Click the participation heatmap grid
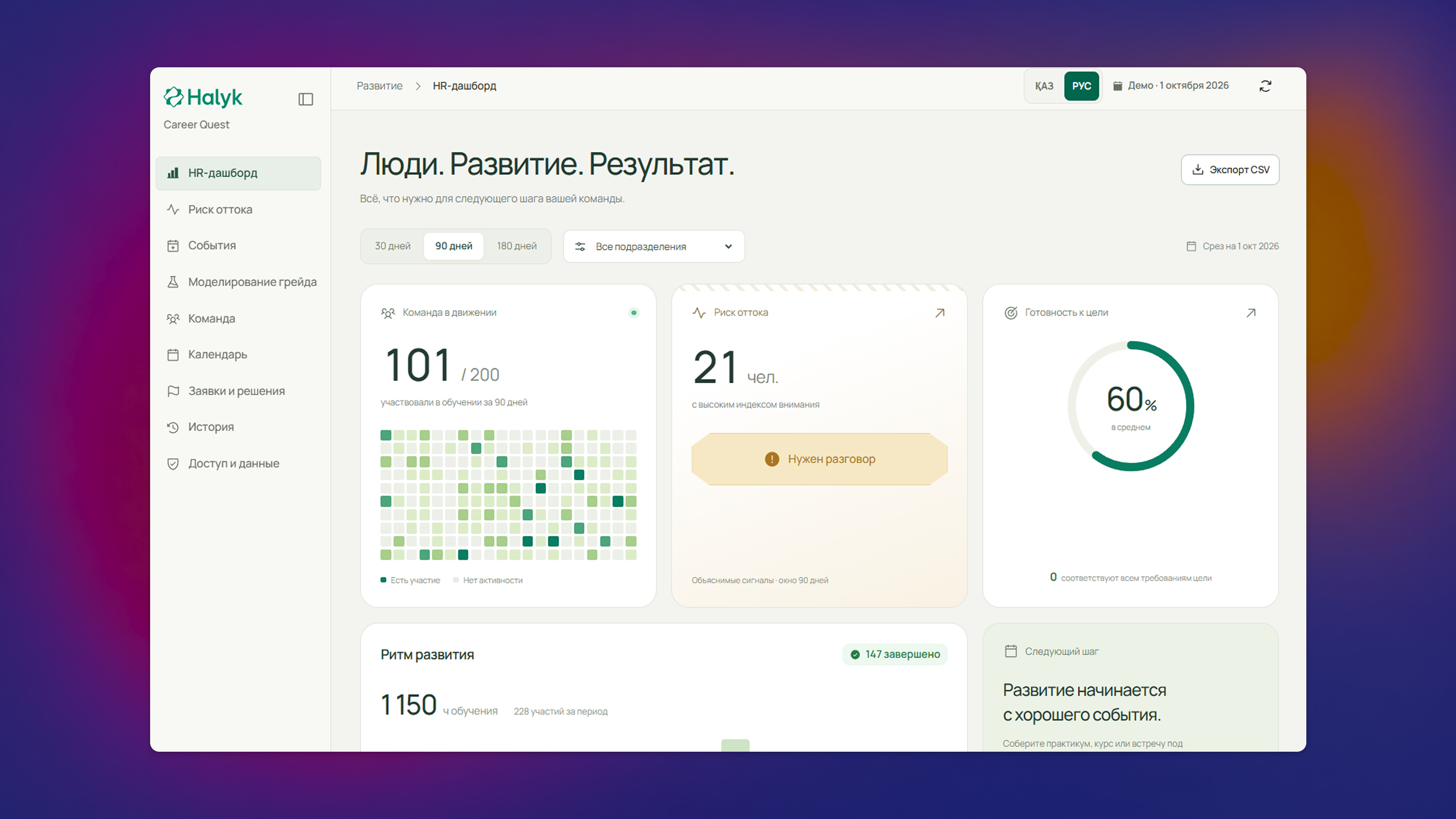1456x819 pixels. [x=508, y=495]
